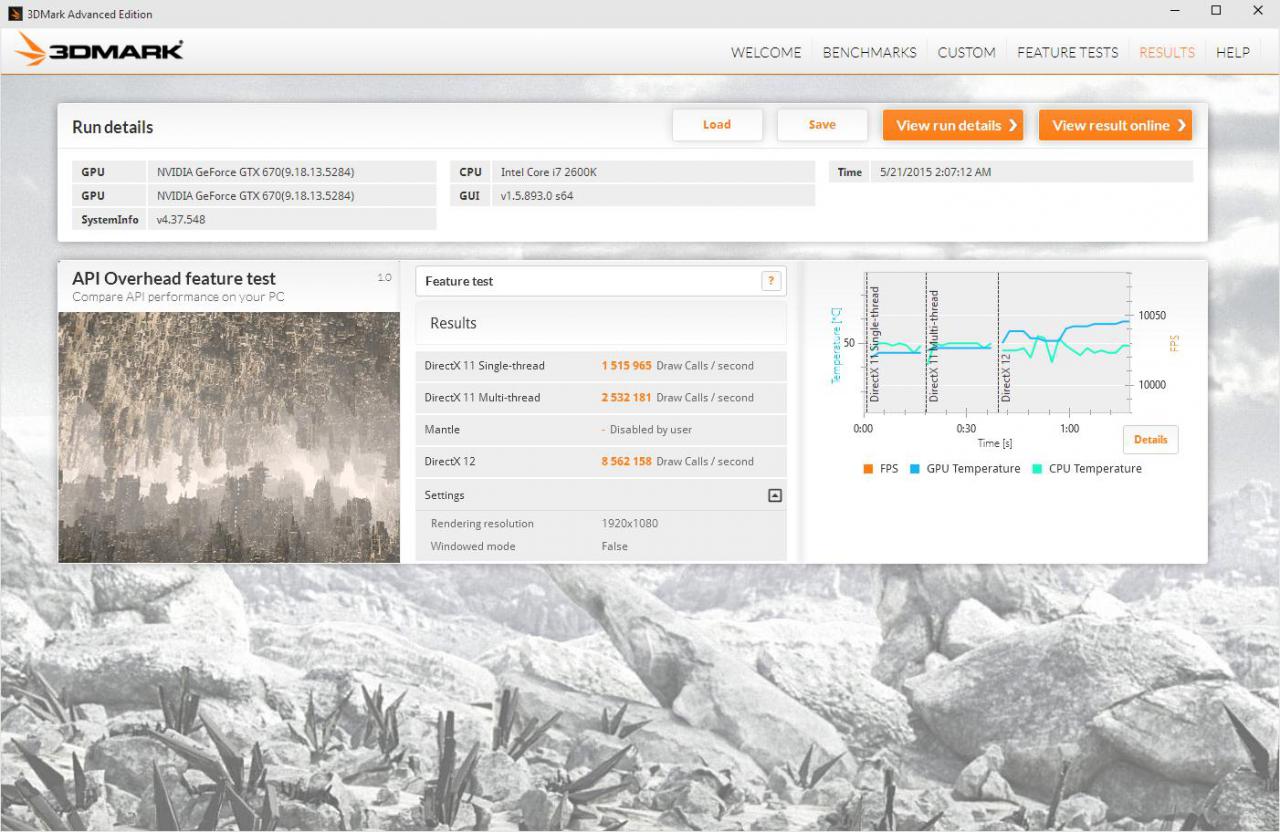Click the GPU Temperature blue legend swatch

915,469
